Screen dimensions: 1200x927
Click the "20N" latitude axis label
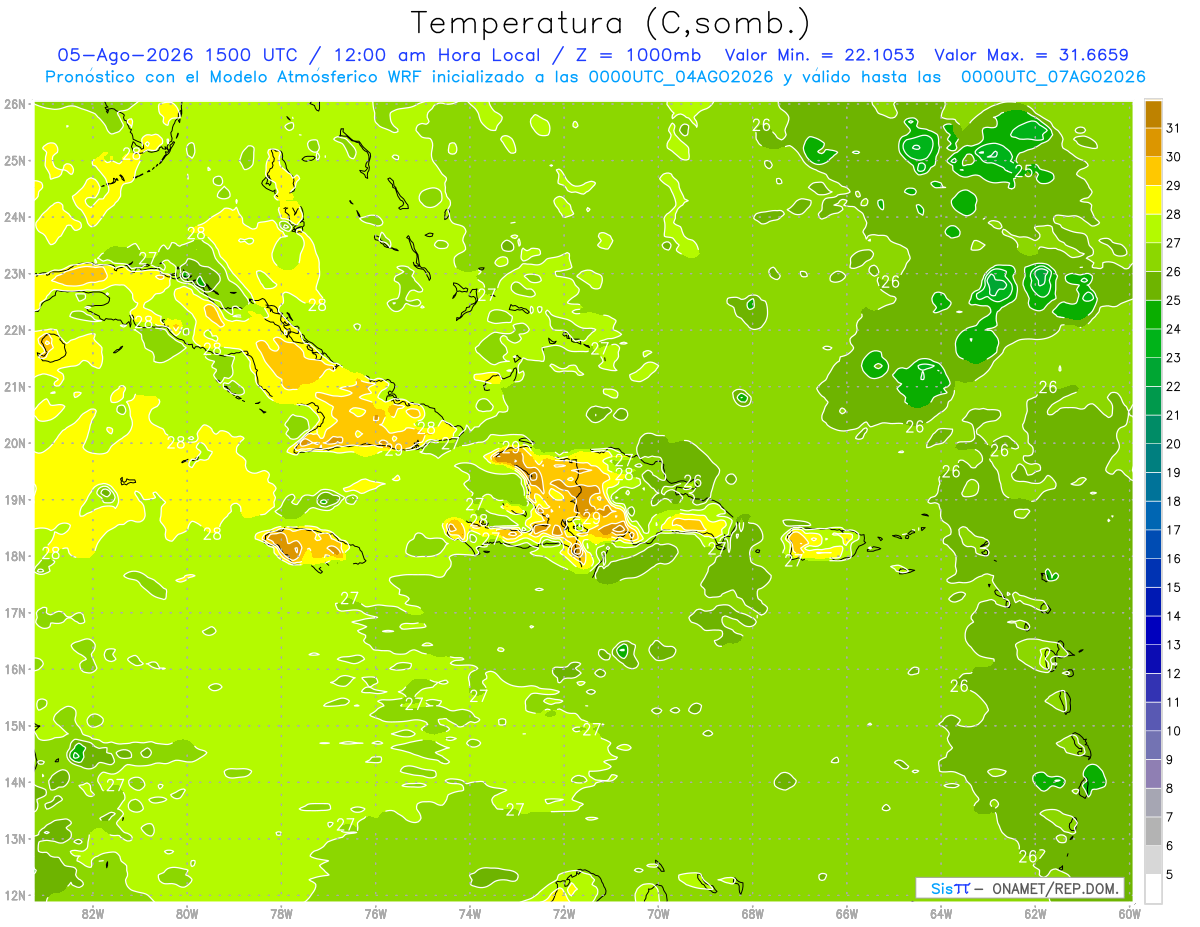pos(15,443)
